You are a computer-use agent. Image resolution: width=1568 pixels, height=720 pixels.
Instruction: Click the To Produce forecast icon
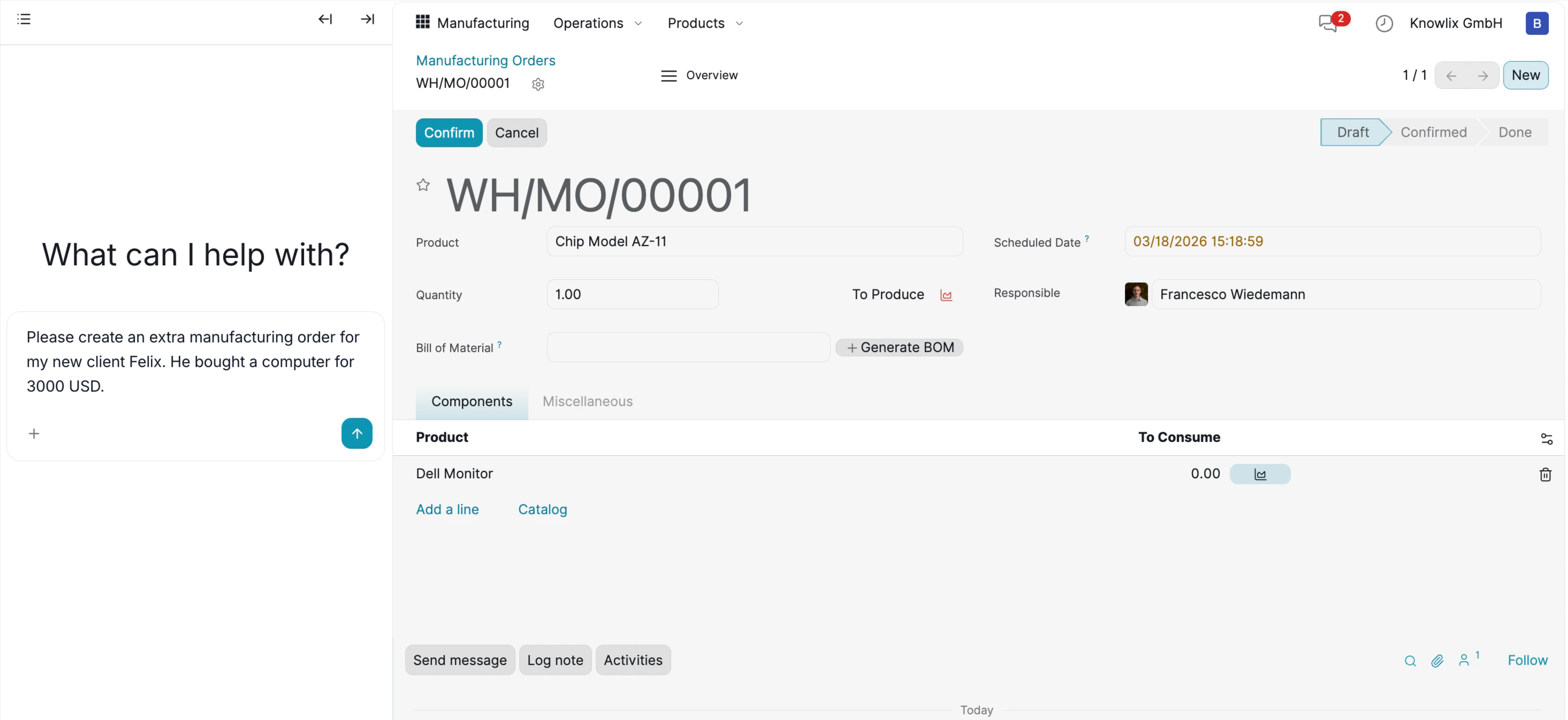pos(946,295)
